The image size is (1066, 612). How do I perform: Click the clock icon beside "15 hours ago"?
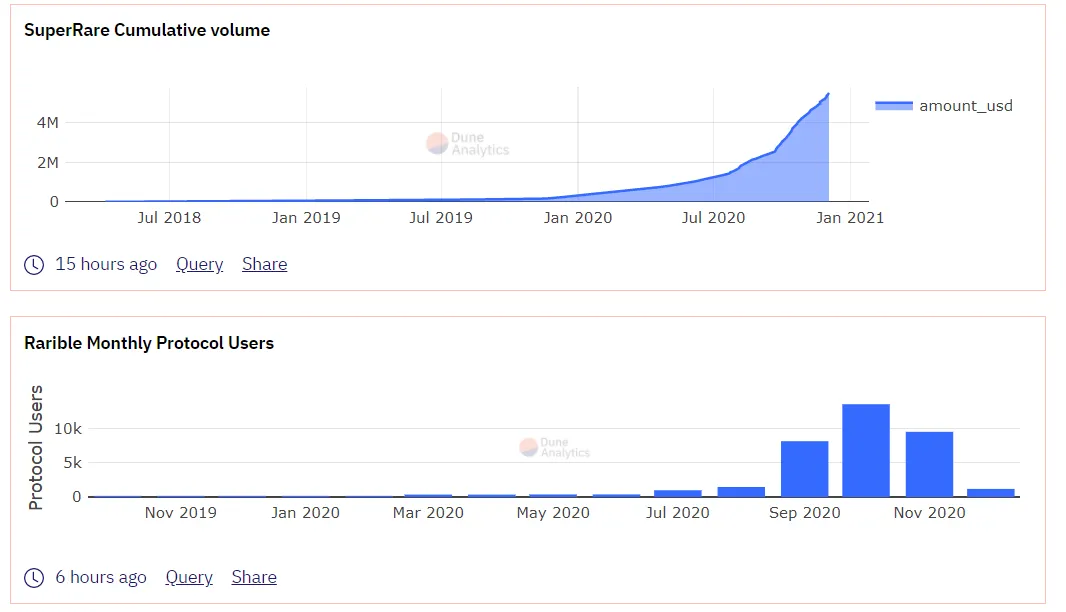(34, 265)
